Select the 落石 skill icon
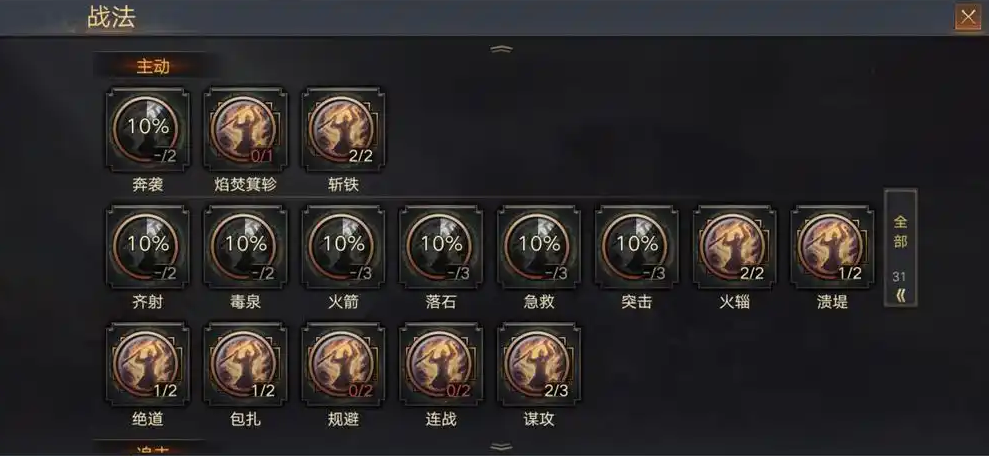Viewport: 989px width, 456px height. point(441,247)
